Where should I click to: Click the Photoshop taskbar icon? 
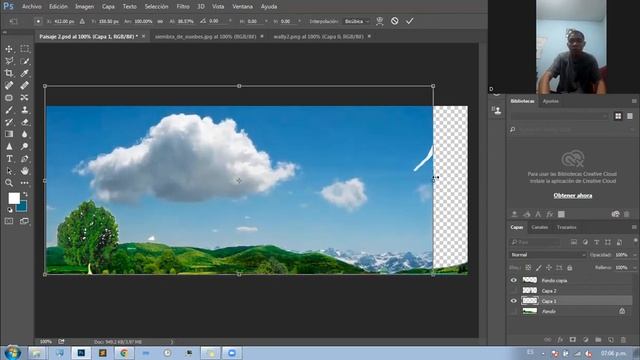[81, 353]
